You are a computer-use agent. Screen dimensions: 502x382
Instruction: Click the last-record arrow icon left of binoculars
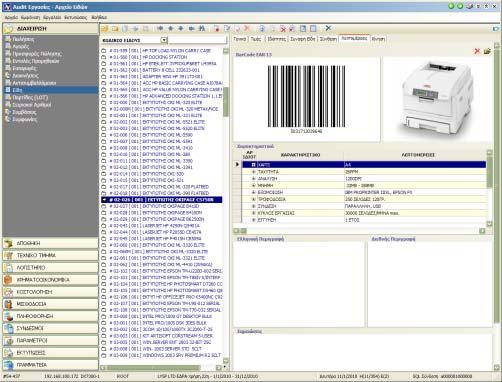tap(191, 29)
